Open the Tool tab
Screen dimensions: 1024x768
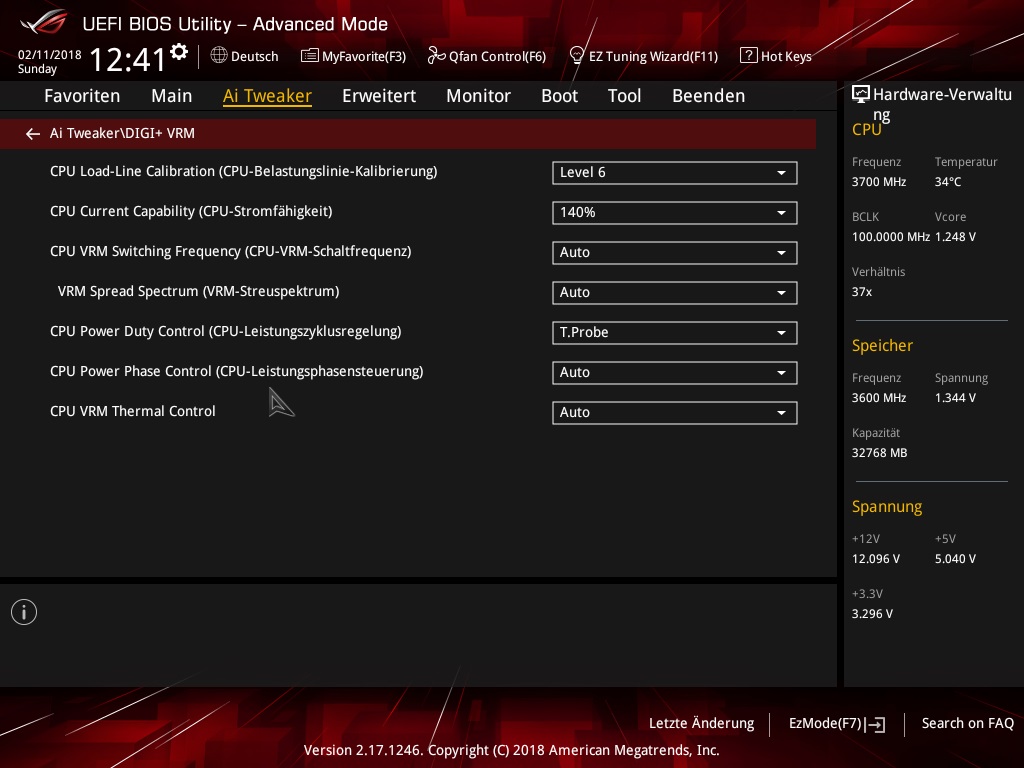point(624,96)
